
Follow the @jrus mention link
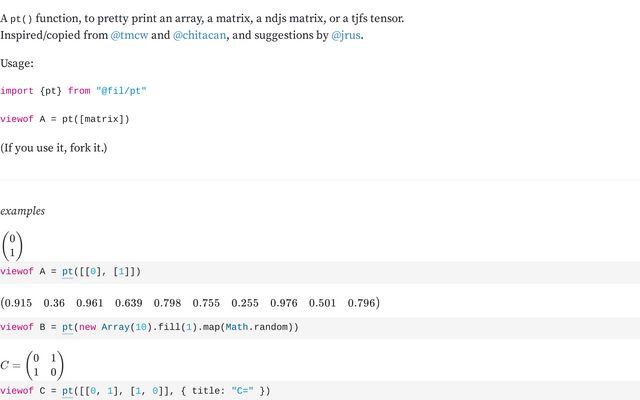[x=346, y=35]
